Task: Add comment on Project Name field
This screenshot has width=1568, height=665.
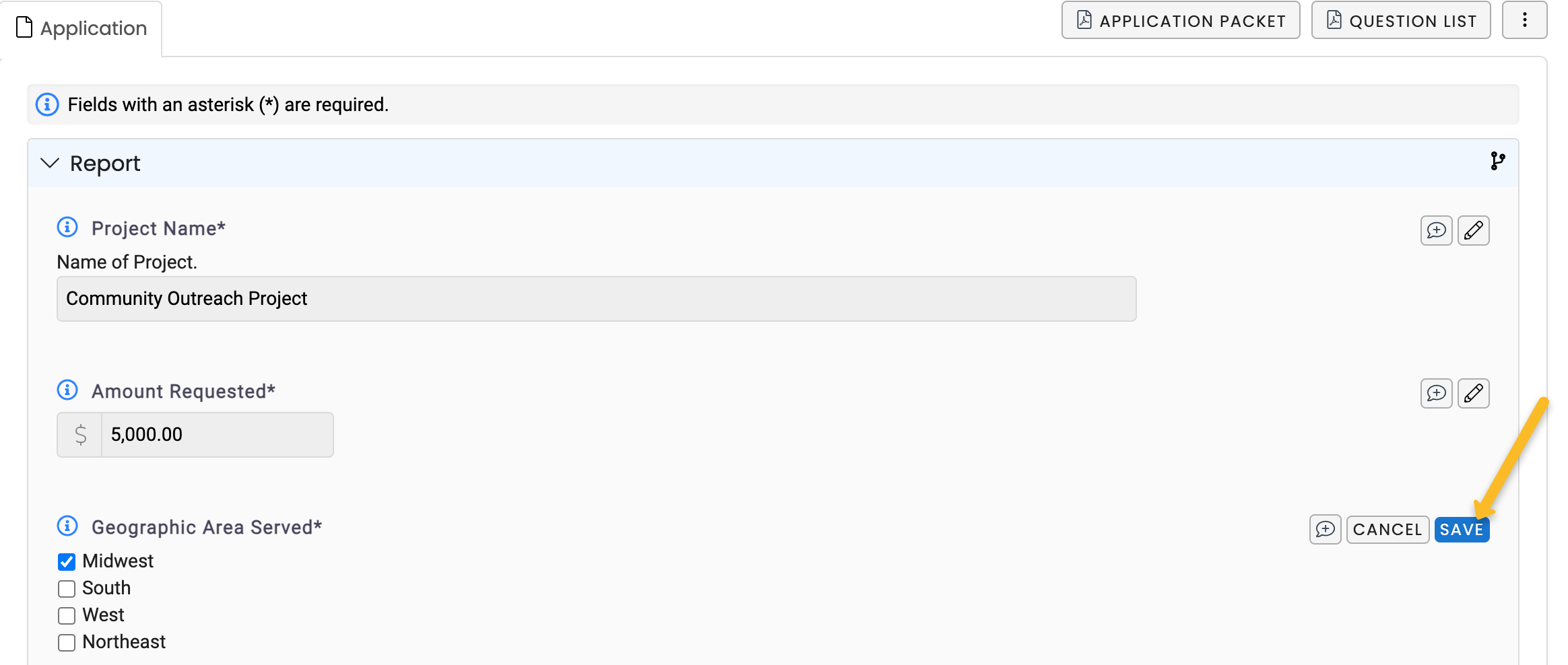Action: [x=1436, y=231]
